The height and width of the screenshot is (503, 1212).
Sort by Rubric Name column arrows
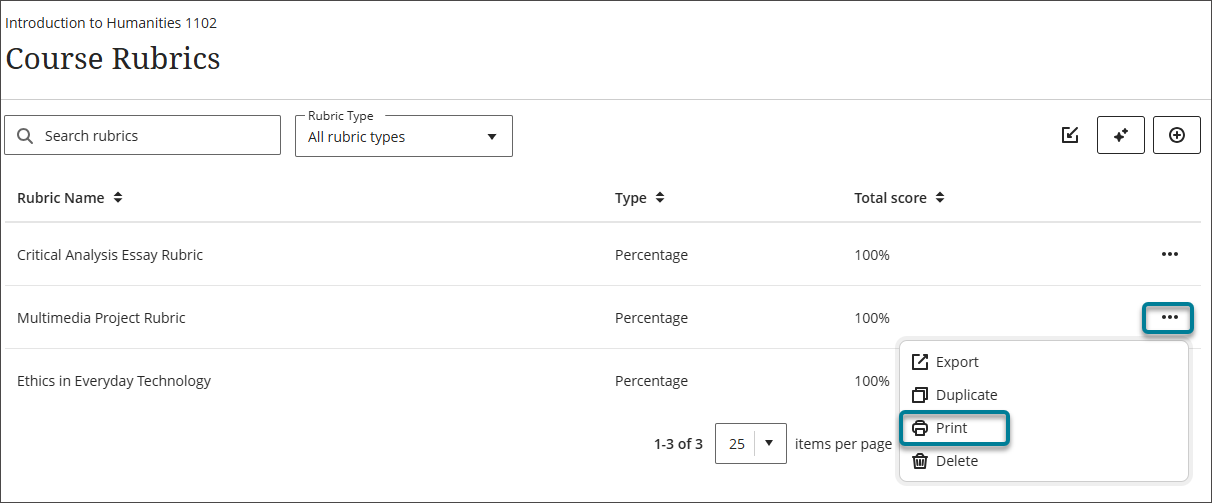pos(118,198)
